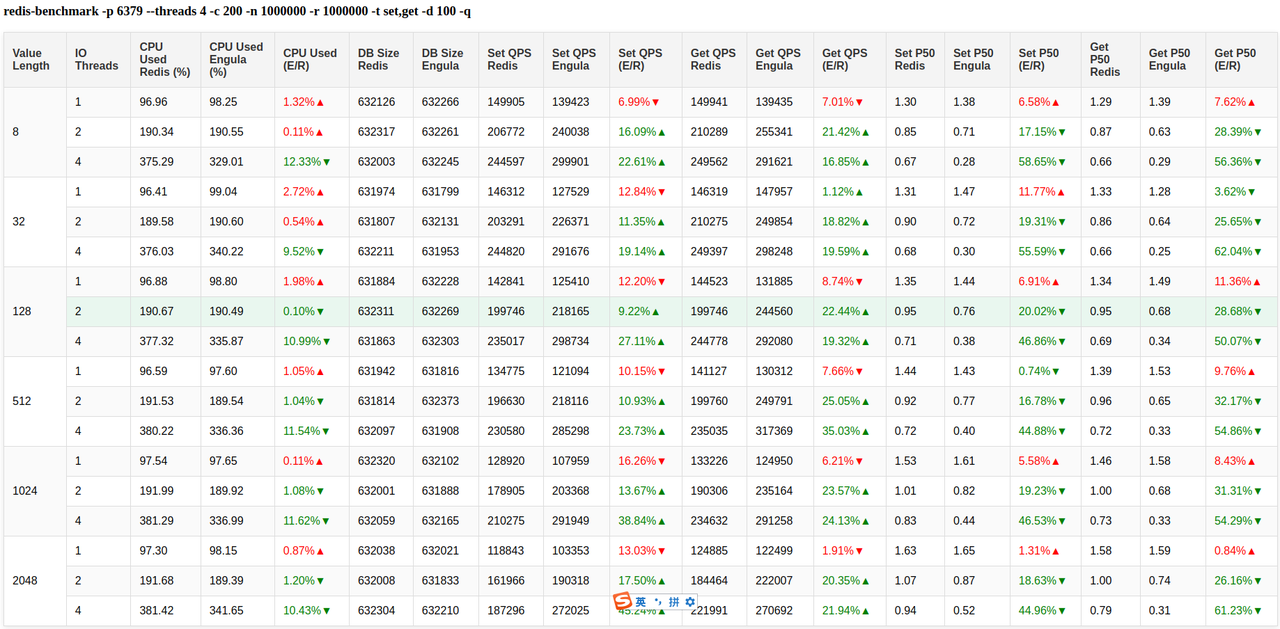
Task: Toggle the 英 English input mode
Action: tap(640, 602)
